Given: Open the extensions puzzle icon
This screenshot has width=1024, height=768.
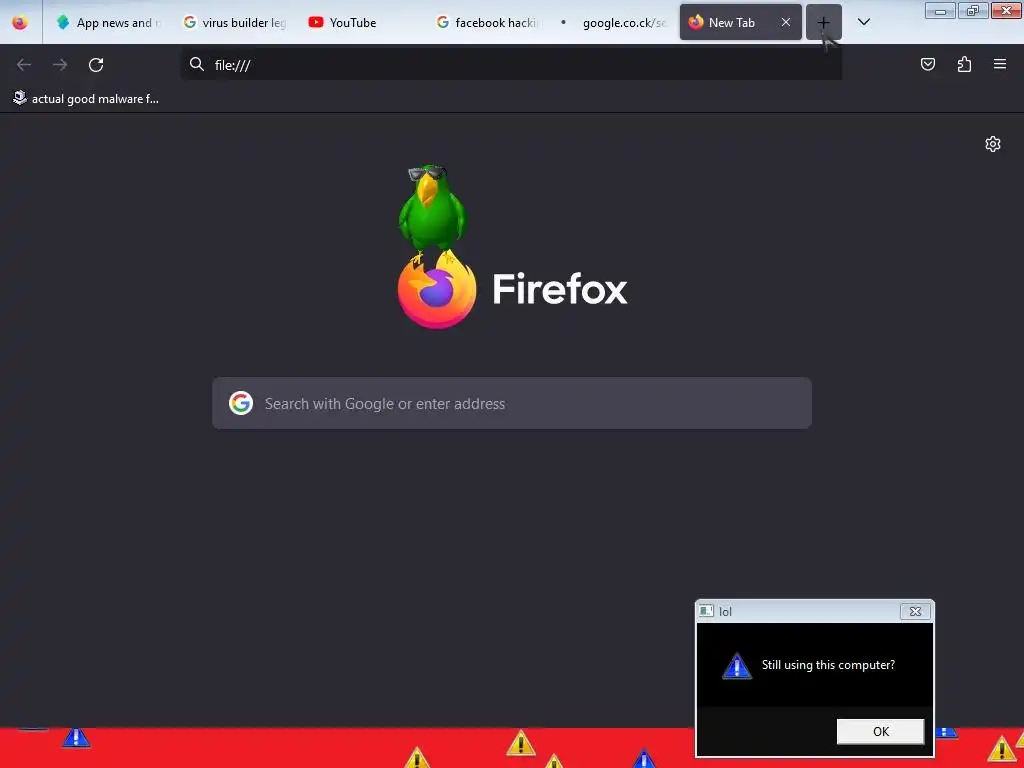Looking at the screenshot, I should coord(964,64).
